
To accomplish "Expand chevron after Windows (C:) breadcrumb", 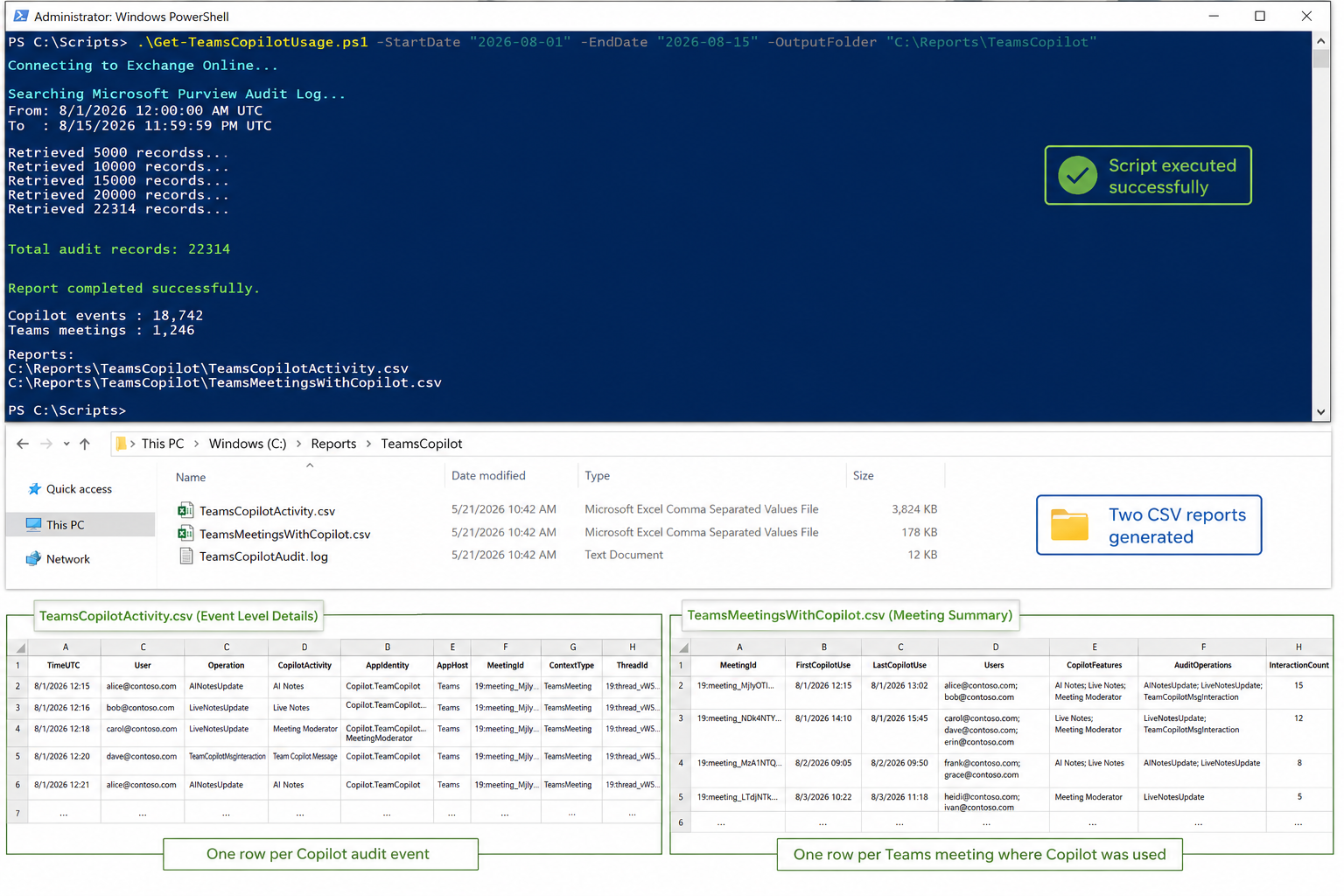I will [298, 444].
